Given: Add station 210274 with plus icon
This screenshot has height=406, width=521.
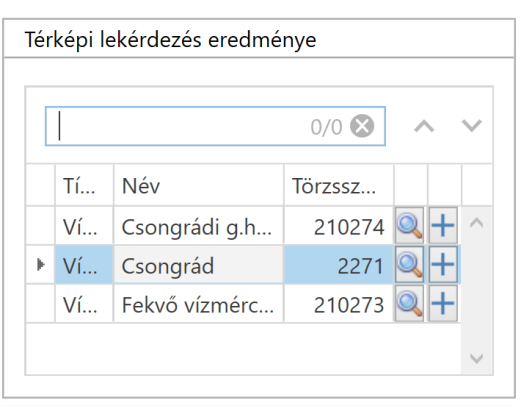Looking at the screenshot, I should (x=443, y=226).
